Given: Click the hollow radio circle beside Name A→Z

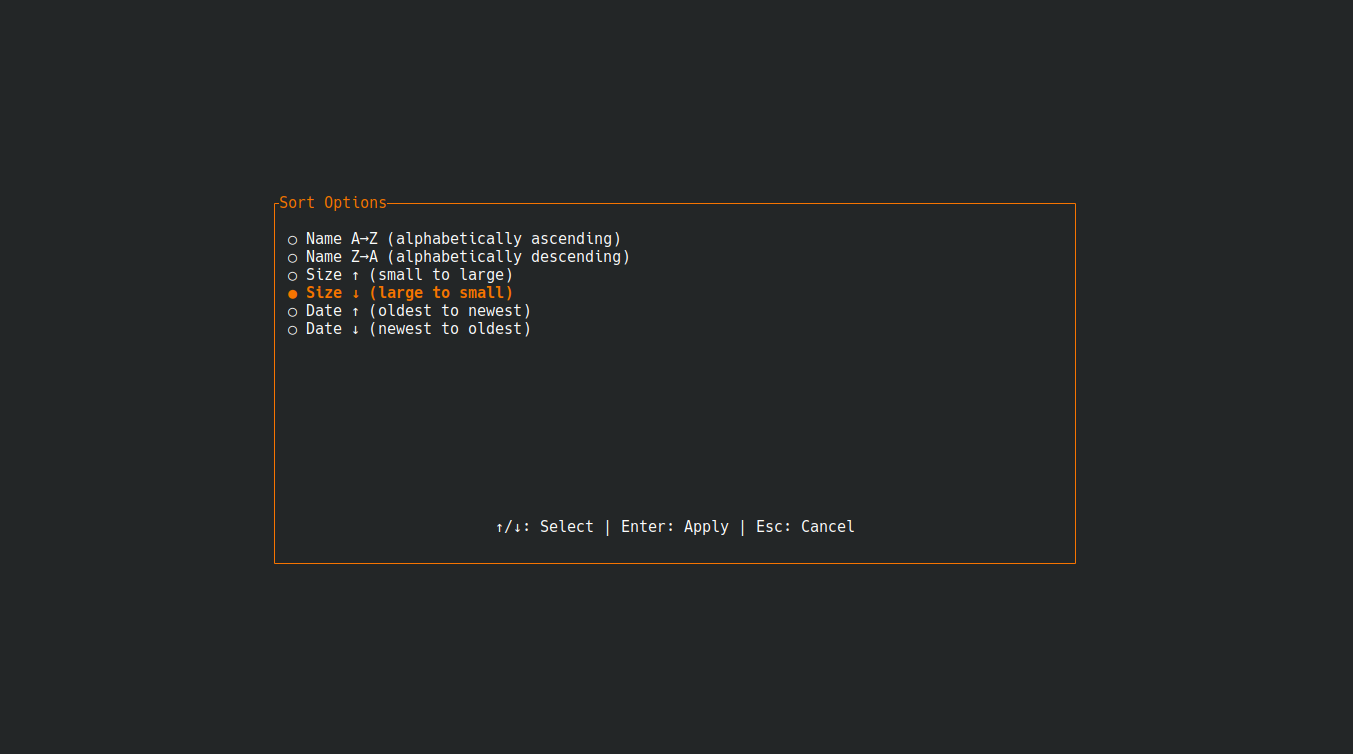Looking at the screenshot, I should pyautogui.click(x=292, y=239).
